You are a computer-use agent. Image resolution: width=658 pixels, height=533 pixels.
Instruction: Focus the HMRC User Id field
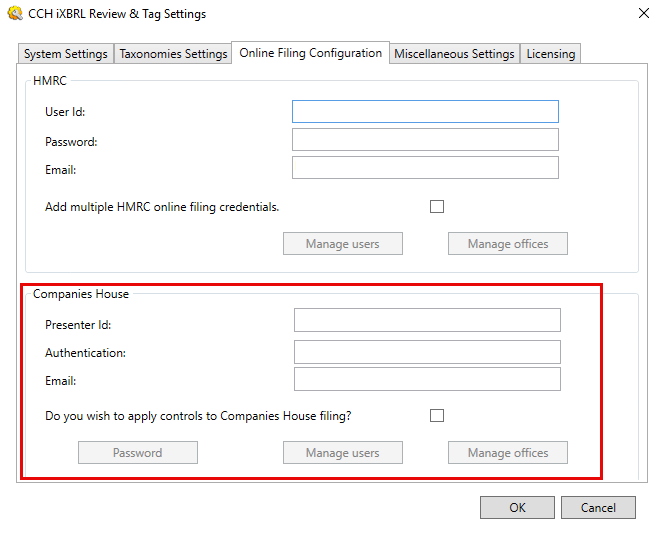click(x=425, y=112)
